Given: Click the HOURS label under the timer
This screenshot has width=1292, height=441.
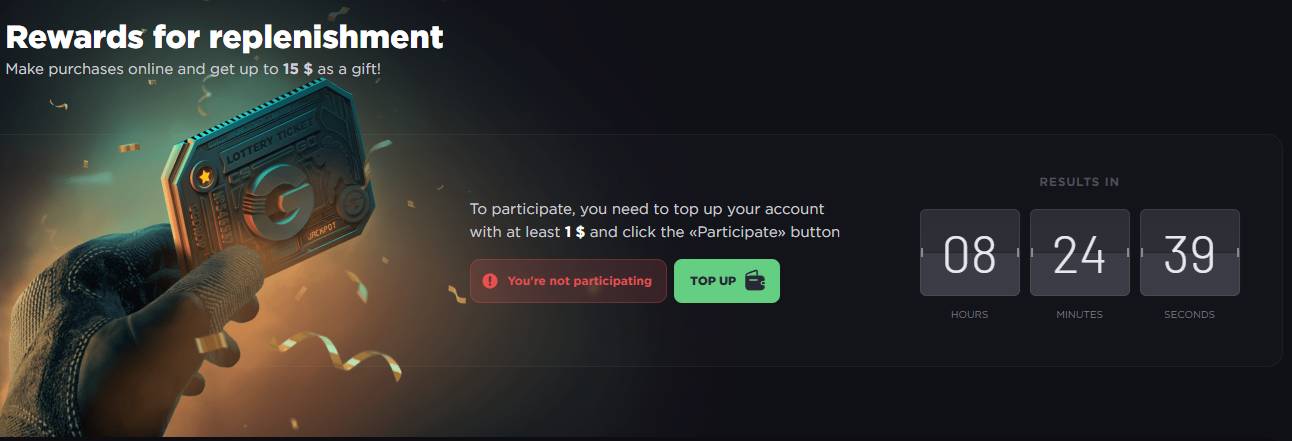Looking at the screenshot, I should [969, 314].
